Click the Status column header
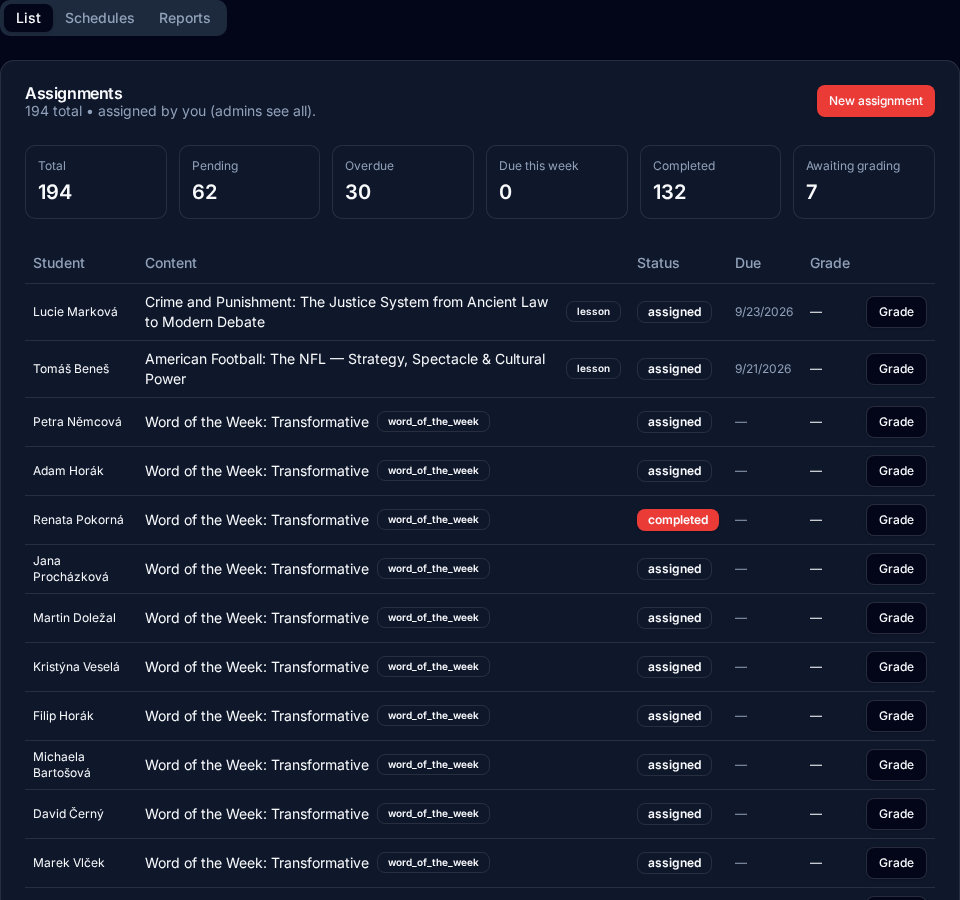Image resolution: width=960 pixels, height=900 pixels. 658,263
